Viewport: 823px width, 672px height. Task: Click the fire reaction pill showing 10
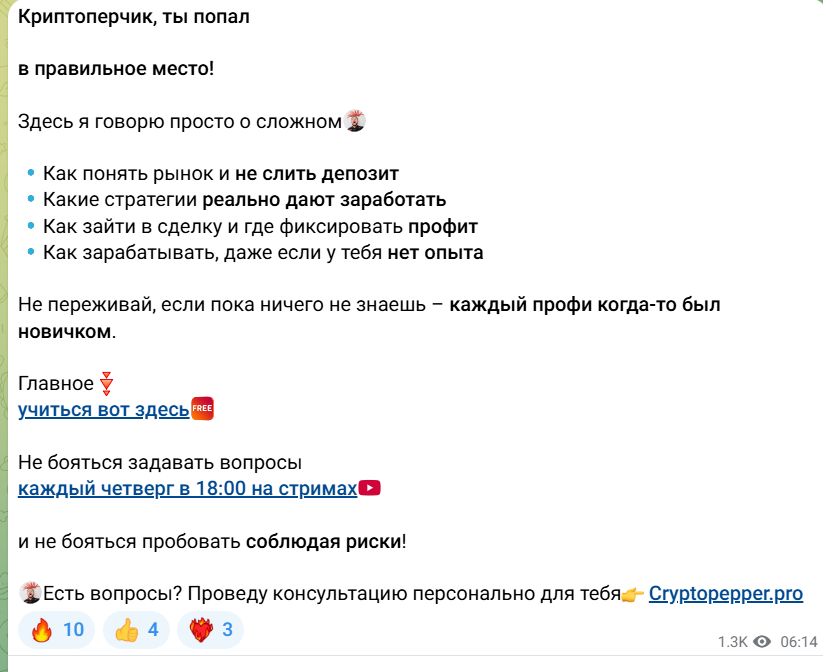click(56, 630)
